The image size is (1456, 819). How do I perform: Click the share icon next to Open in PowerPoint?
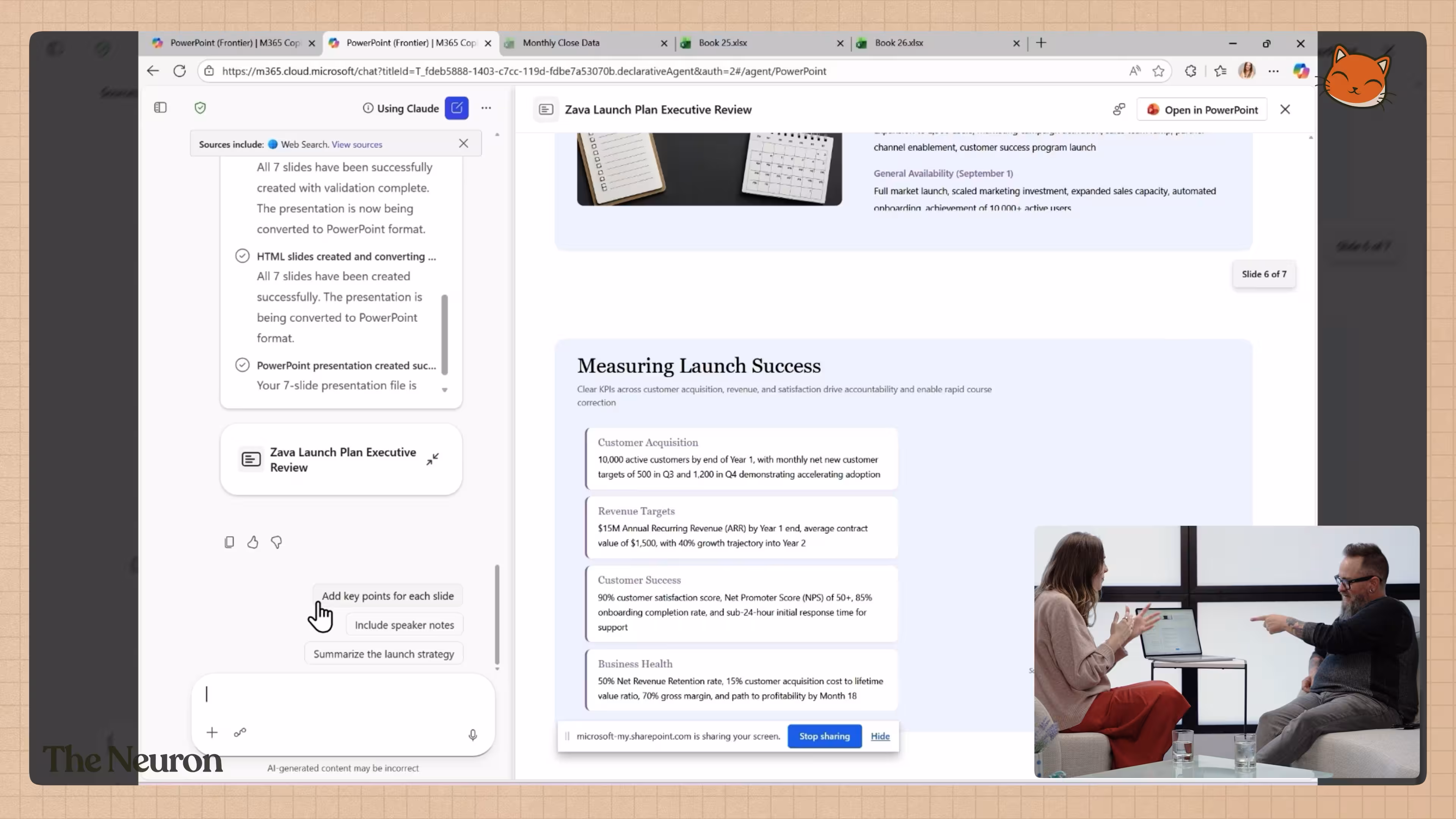tap(1119, 109)
